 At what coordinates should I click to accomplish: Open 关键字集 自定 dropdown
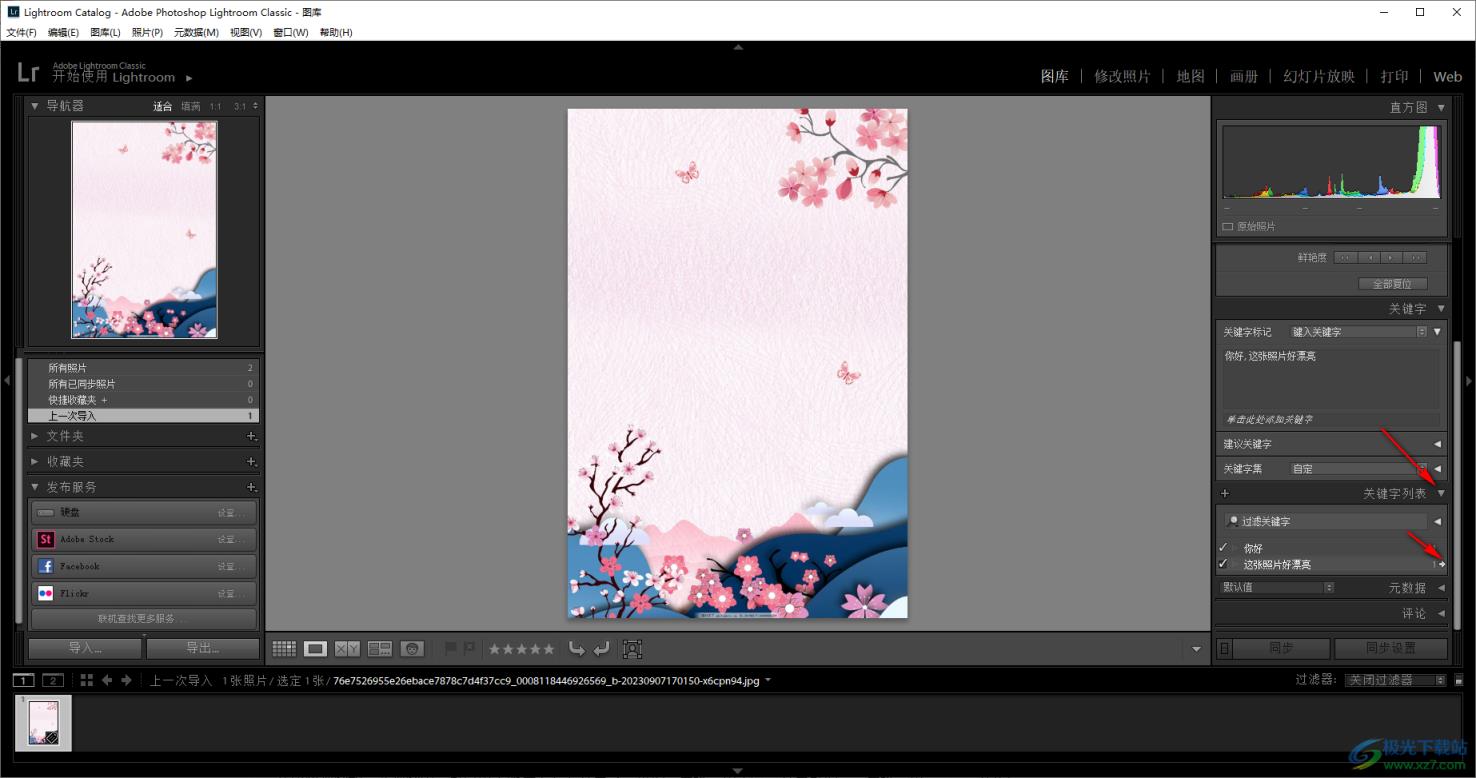point(1358,468)
